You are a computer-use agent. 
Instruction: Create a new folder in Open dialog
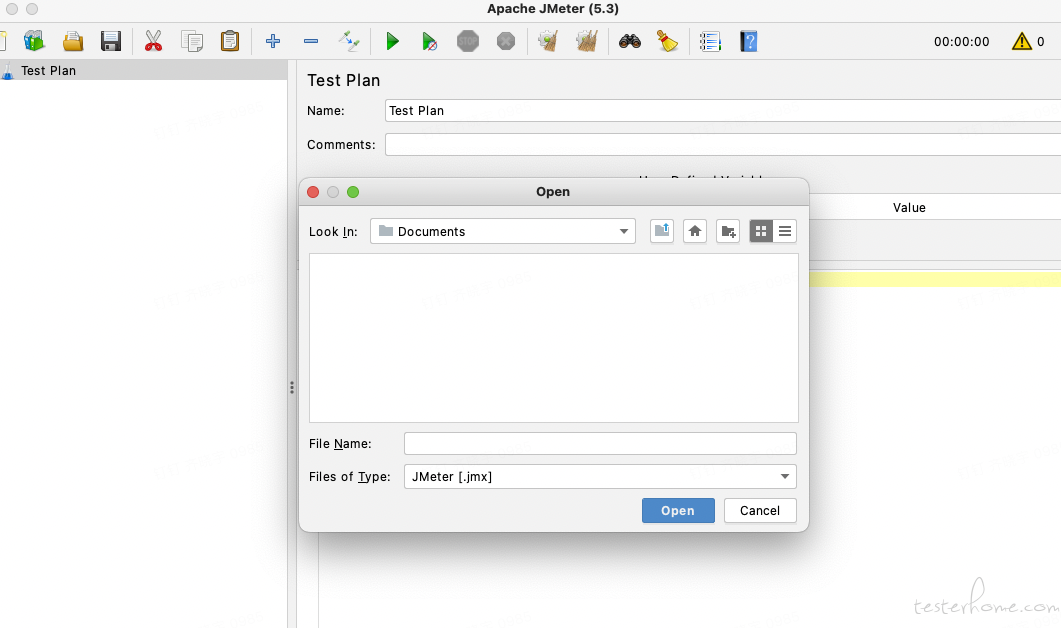tap(728, 231)
